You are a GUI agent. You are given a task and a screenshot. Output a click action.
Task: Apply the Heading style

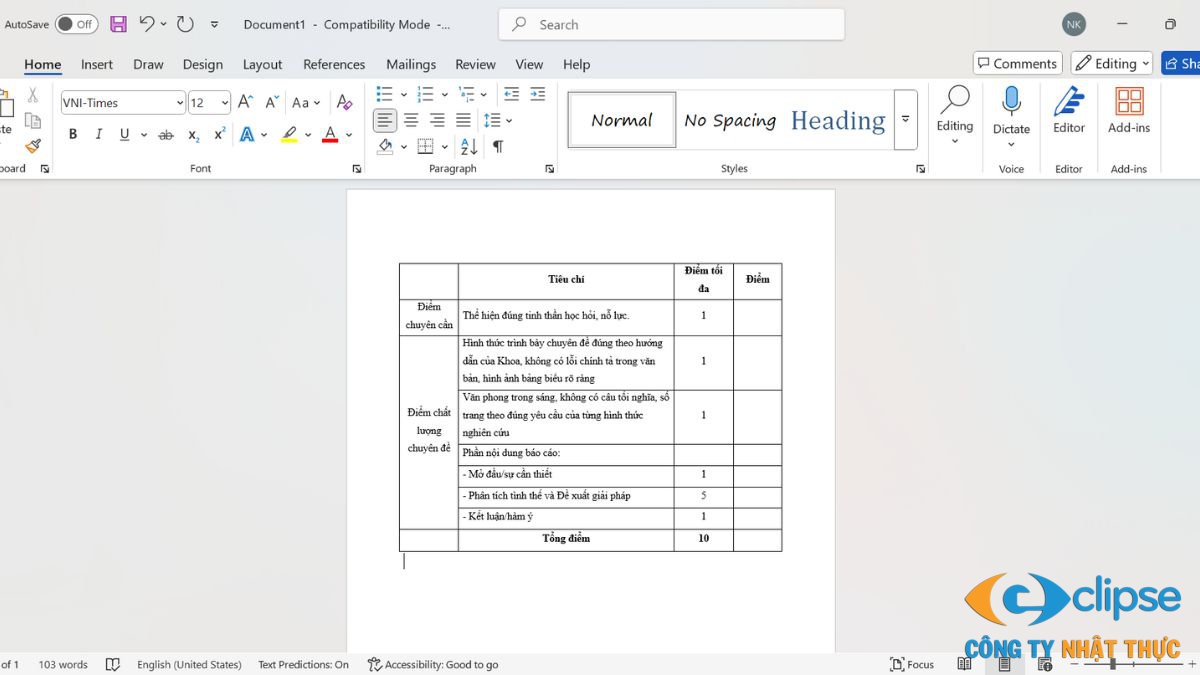[837, 120]
